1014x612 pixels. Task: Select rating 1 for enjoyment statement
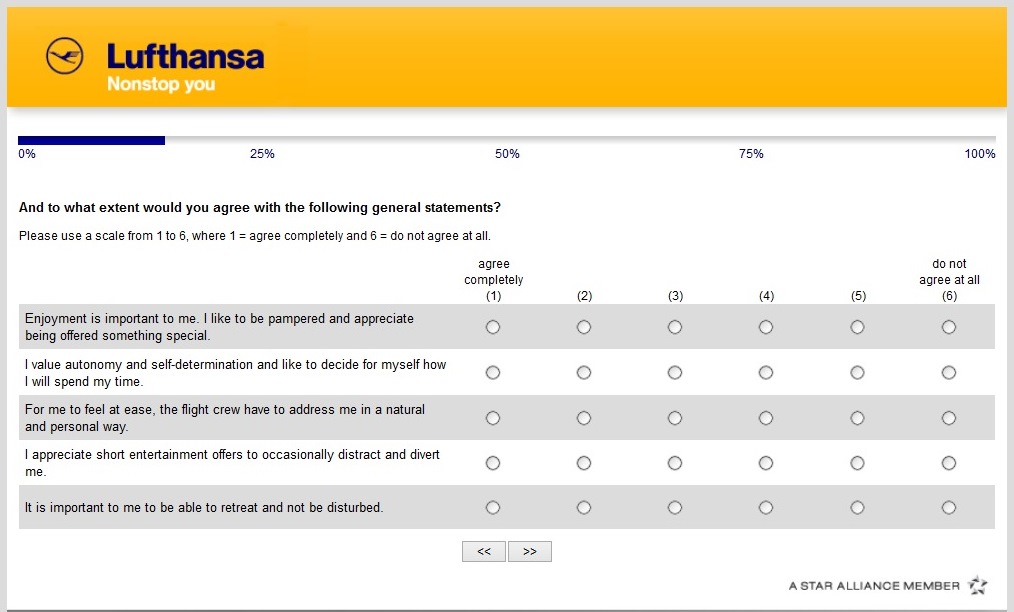493,327
